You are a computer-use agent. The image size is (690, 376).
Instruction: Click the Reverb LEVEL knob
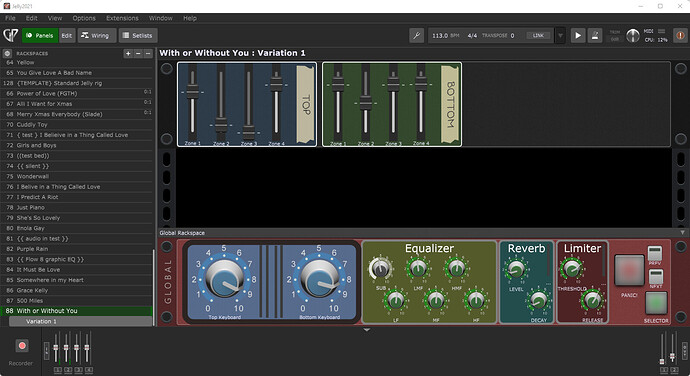[x=516, y=269]
